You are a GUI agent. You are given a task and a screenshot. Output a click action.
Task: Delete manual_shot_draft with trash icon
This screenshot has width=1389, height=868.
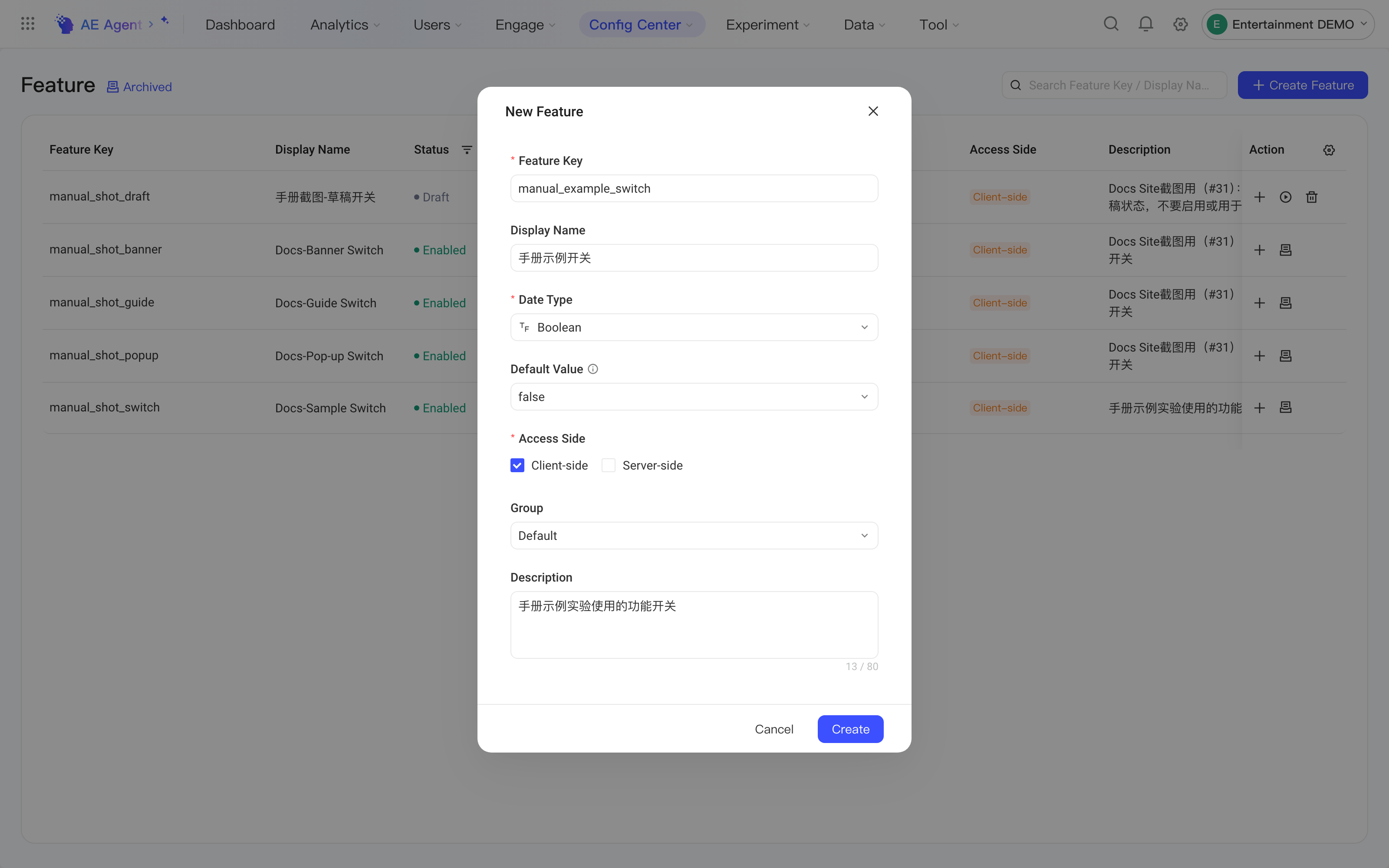1311,197
